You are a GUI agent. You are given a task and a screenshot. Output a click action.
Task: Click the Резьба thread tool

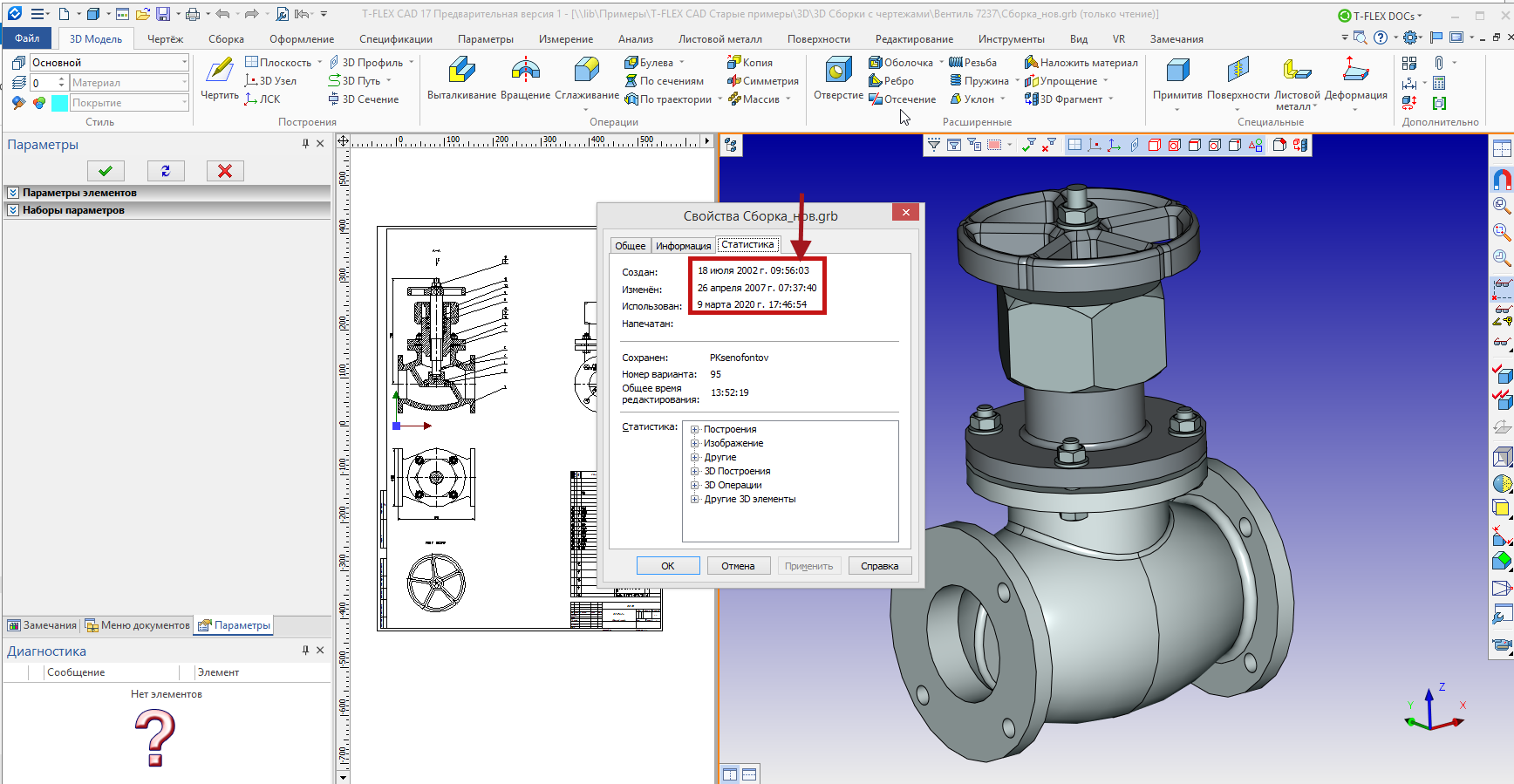(973, 63)
